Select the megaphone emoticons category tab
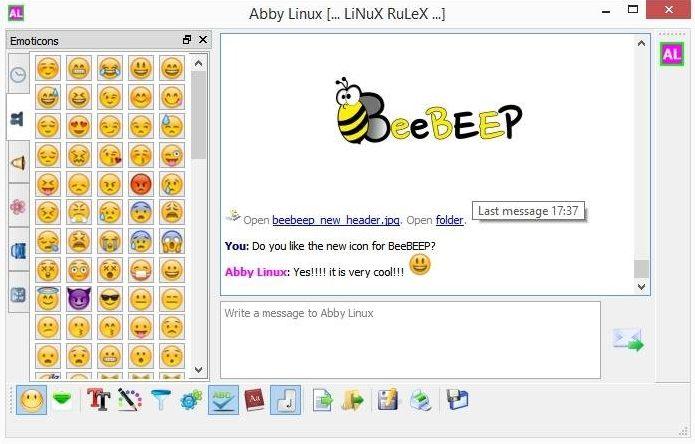Screen dimensions: 695x444 [x=18, y=163]
